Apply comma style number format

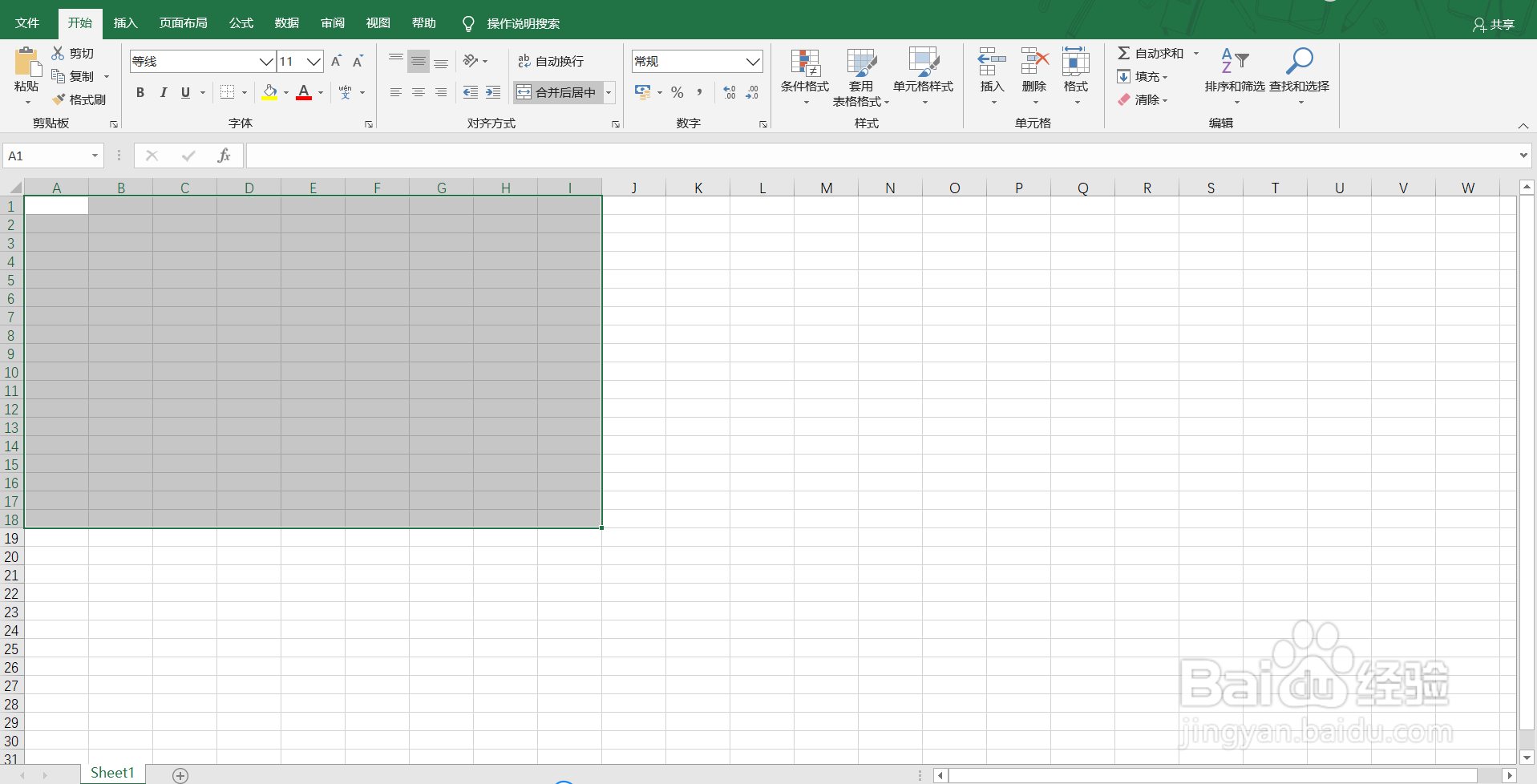[x=700, y=92]
